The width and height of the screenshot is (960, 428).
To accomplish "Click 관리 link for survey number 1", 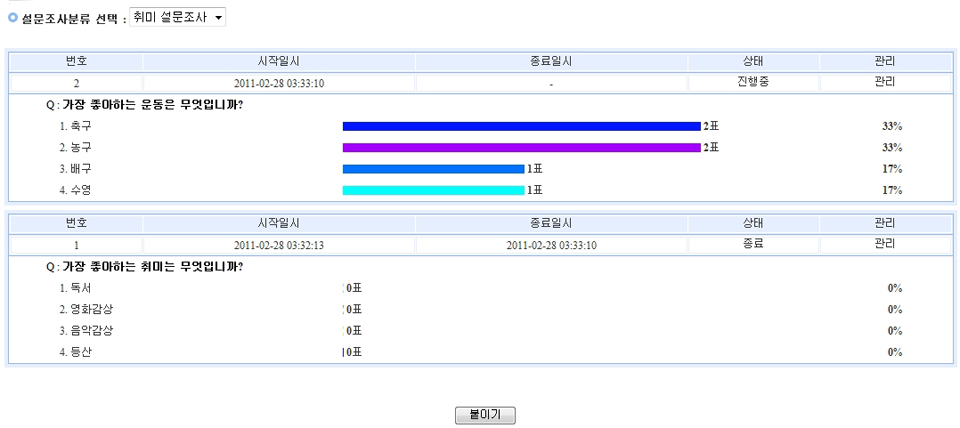I will tap(884, 243).
